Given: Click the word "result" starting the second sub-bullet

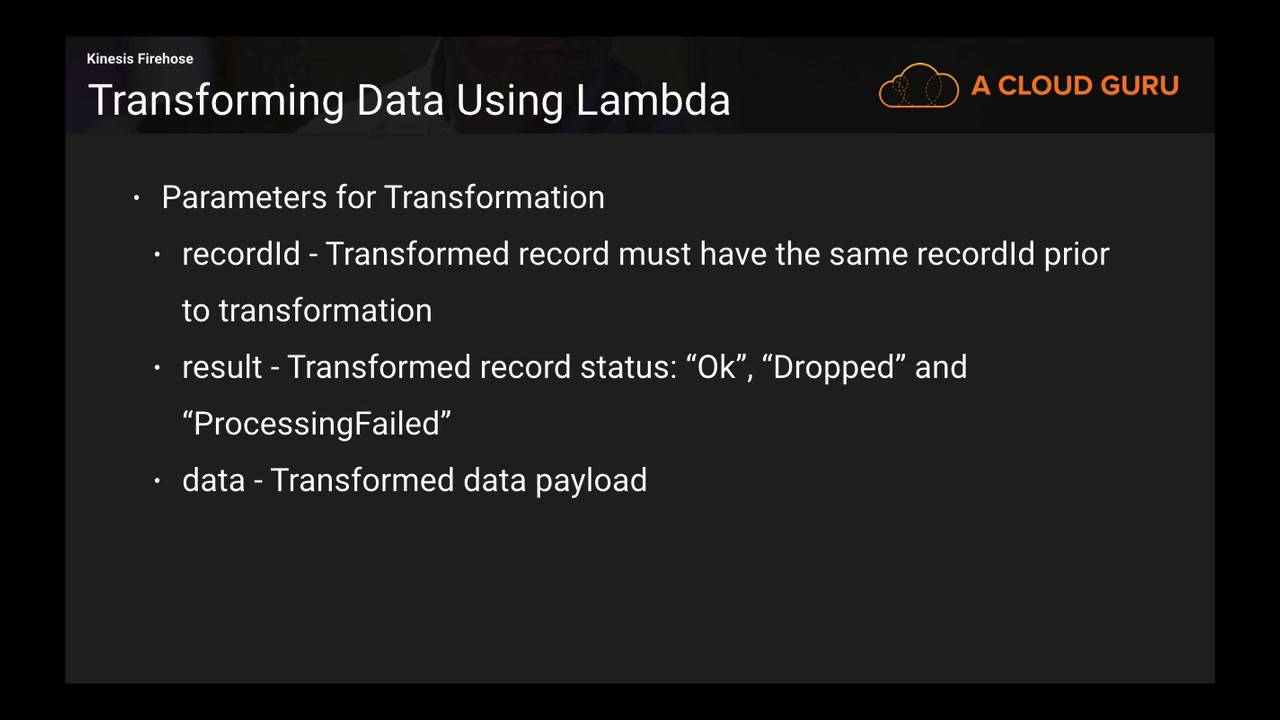Looking at the screenshot, I should [222, 367].
